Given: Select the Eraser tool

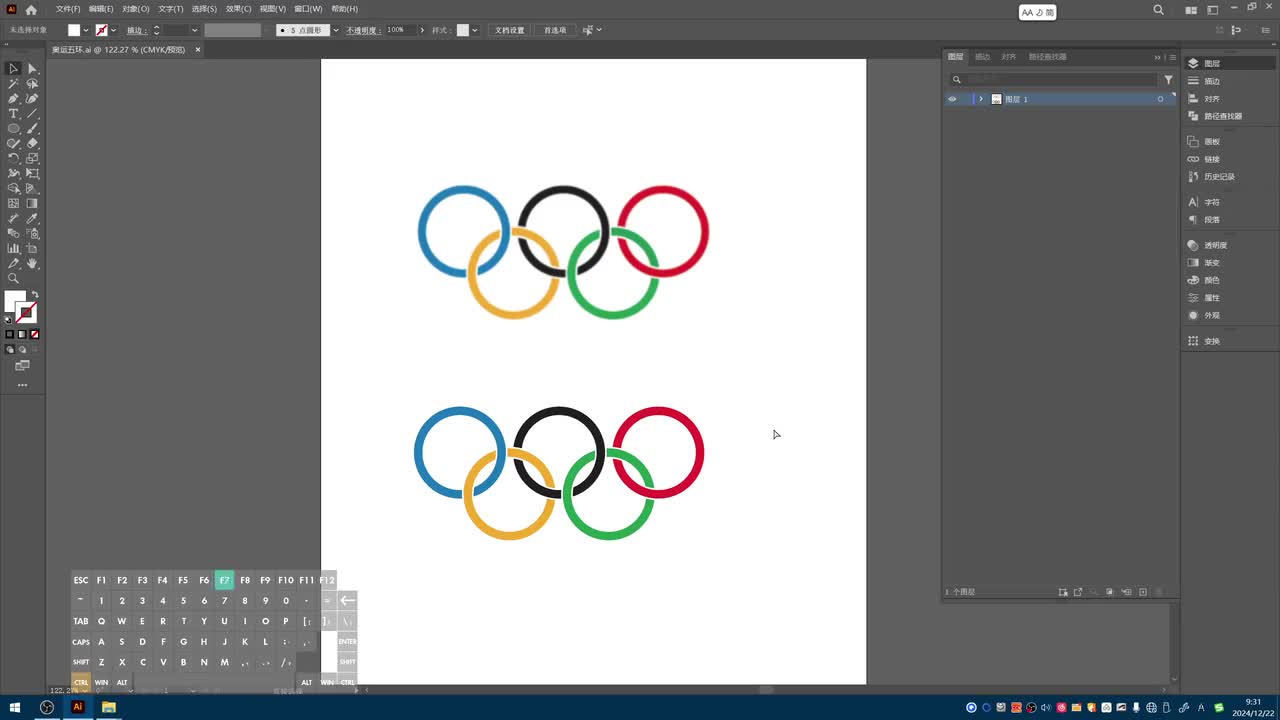Looking at the screenshot, I should pyautogui.click(x=32, y=144).
